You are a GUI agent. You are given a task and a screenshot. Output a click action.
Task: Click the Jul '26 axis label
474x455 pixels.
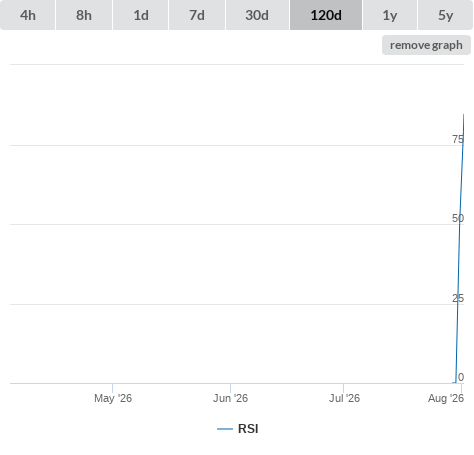coord(344,398)
